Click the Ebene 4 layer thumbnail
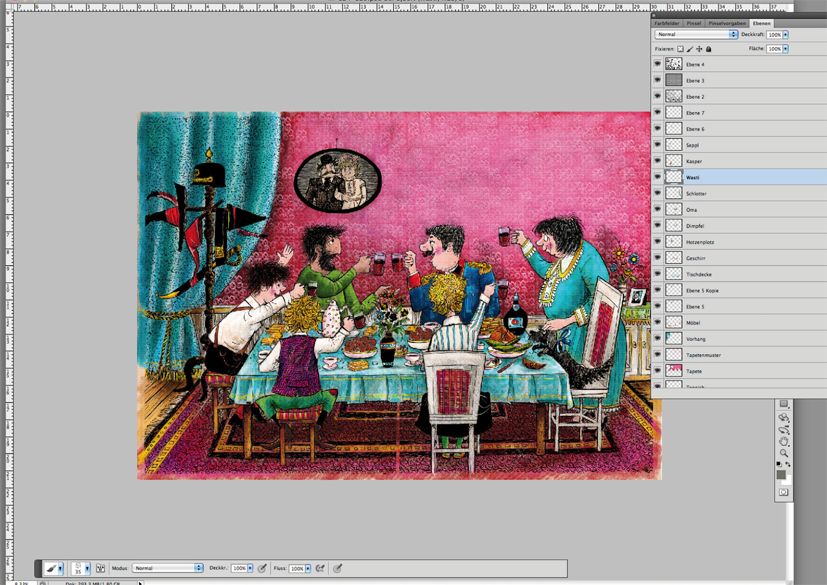The width and height of the screenshot is (827, 585). (674, 64)
